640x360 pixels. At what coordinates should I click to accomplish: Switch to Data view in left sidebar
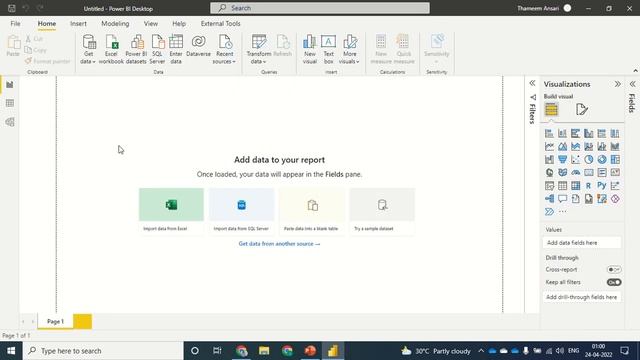[10, 103]
